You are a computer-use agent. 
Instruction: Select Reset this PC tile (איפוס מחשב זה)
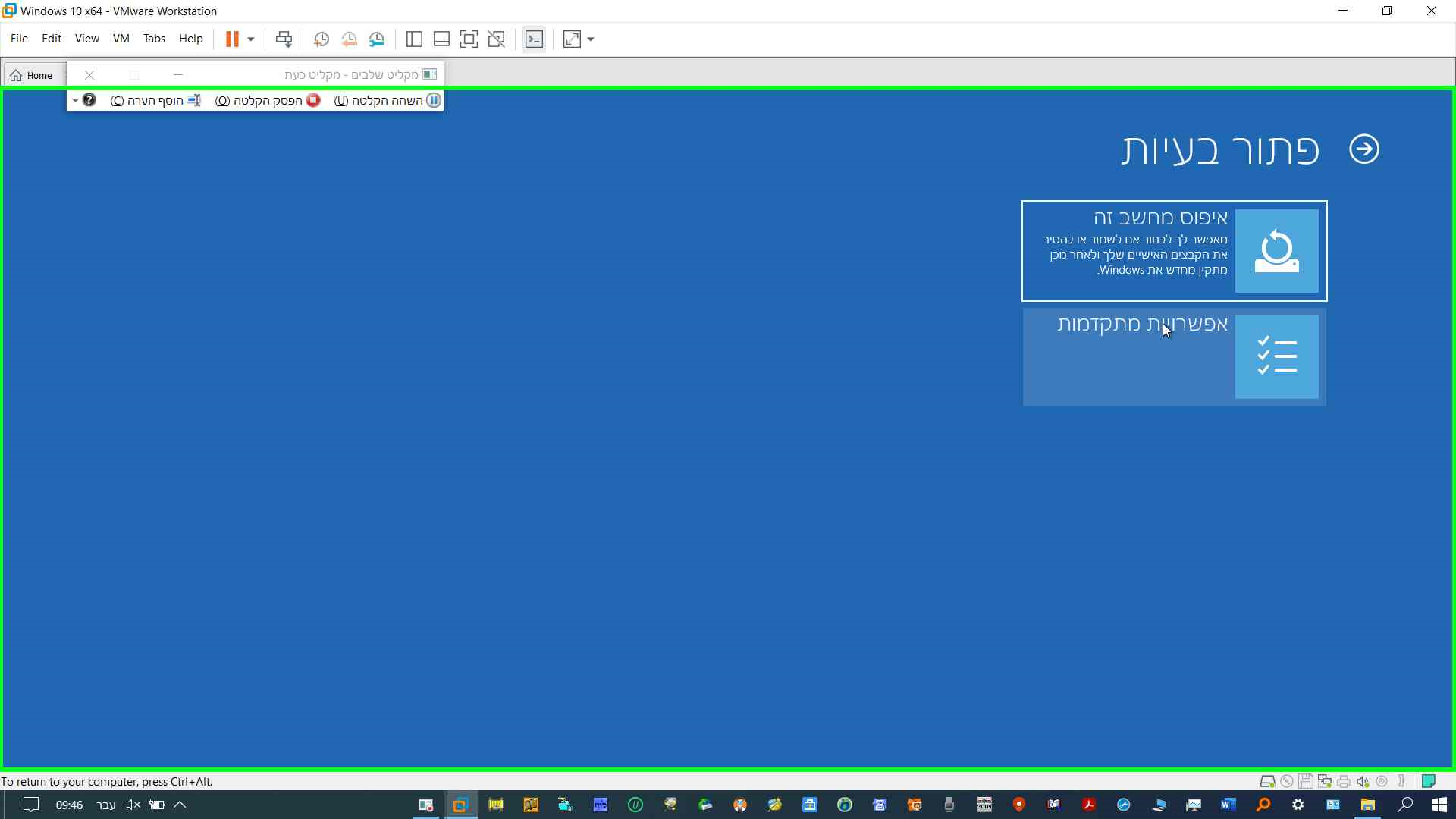[x=1174, y=251]
